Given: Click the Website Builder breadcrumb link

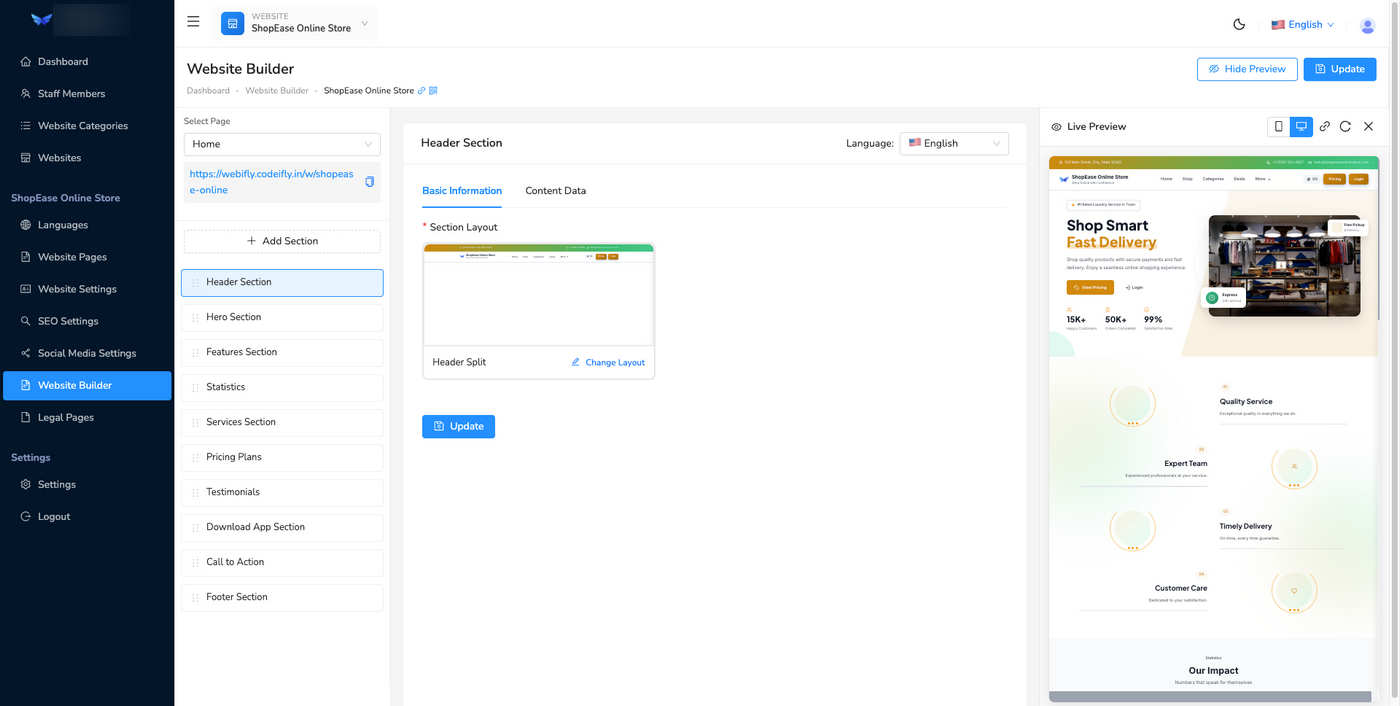Looking at the screenshot, I should 277,91.
